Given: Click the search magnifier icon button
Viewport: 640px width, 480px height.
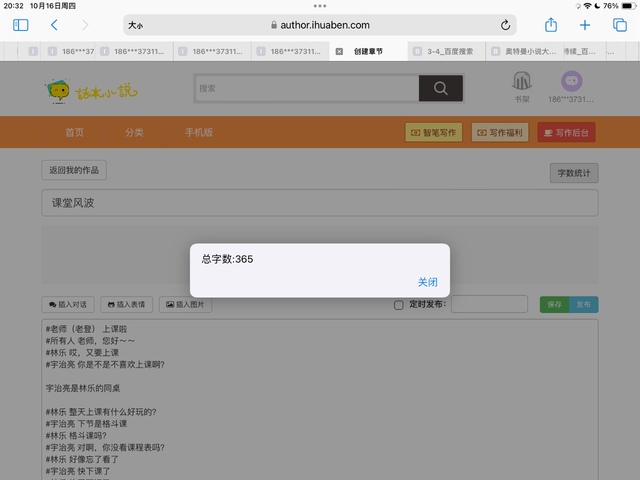Looking at the screenshot, I should pyautogui.click(x=440, y=89).
